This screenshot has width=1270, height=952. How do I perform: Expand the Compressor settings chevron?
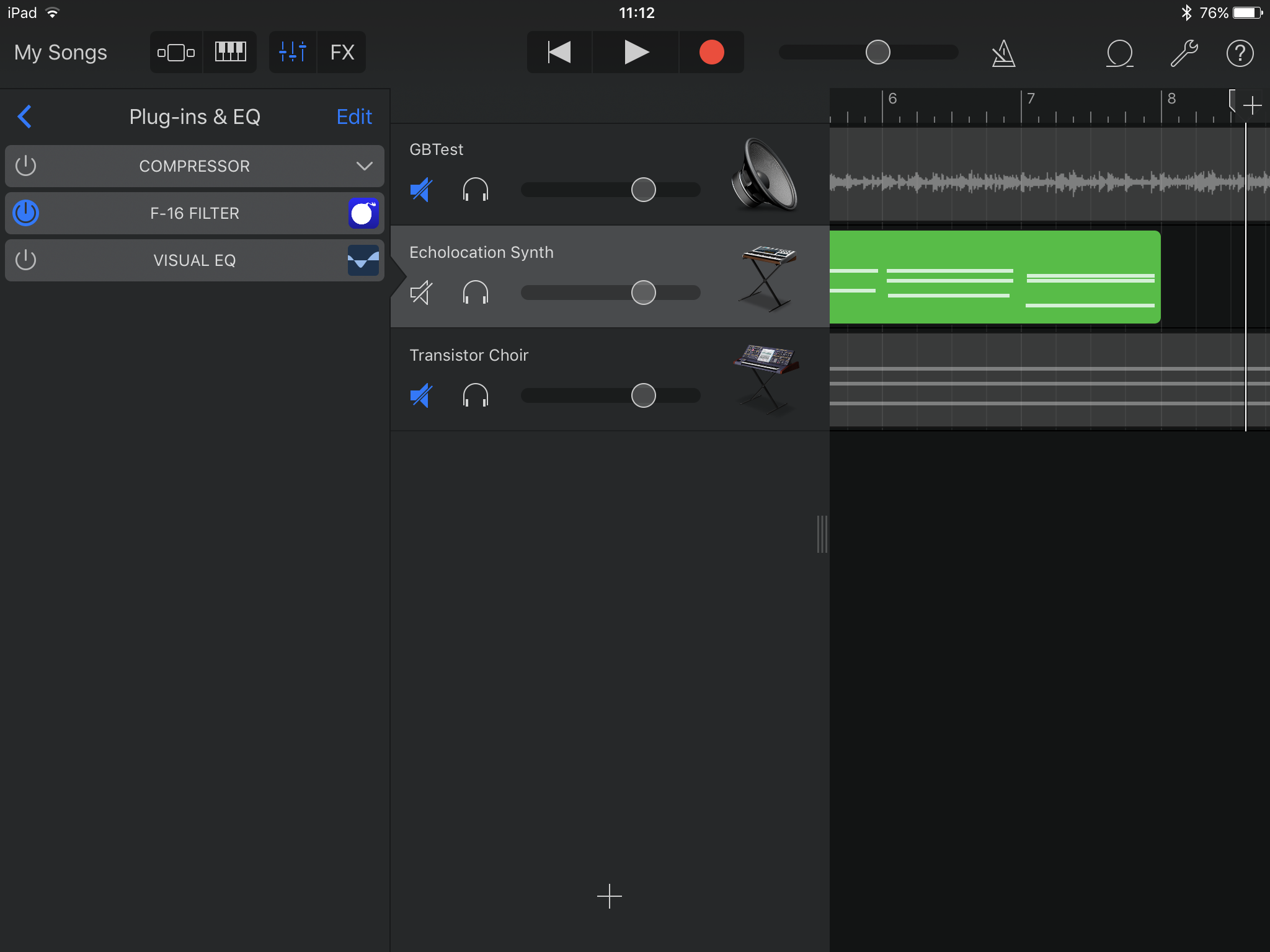pos(365,166)
